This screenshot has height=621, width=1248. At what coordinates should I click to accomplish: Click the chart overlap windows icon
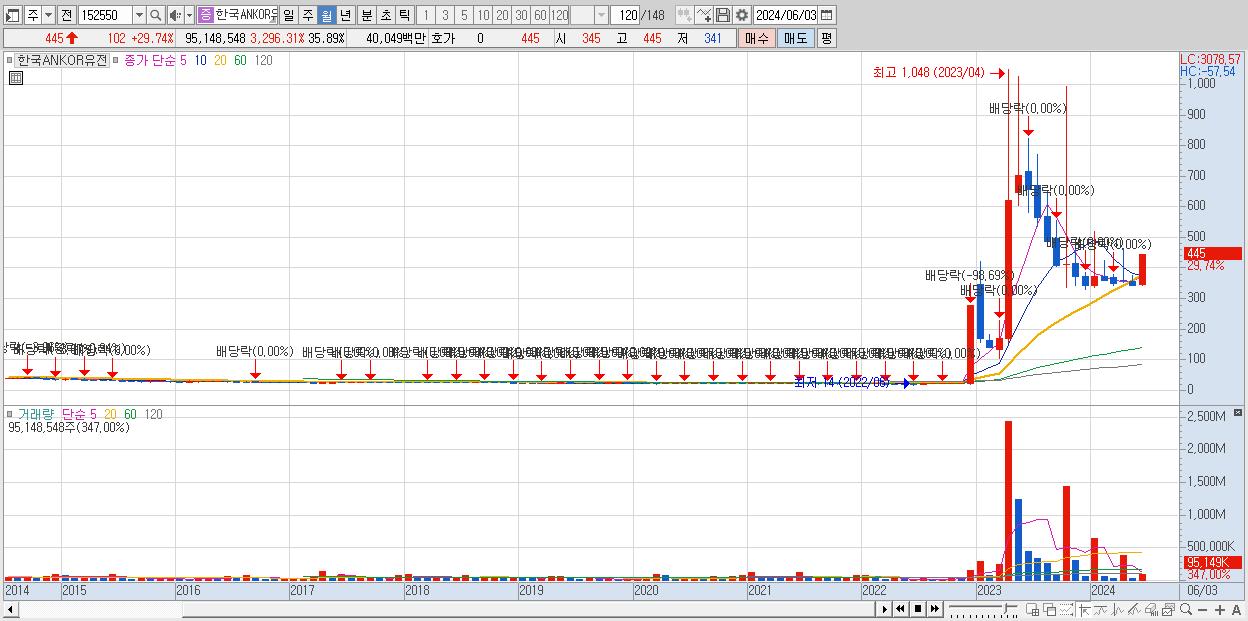click(1049, 609)
